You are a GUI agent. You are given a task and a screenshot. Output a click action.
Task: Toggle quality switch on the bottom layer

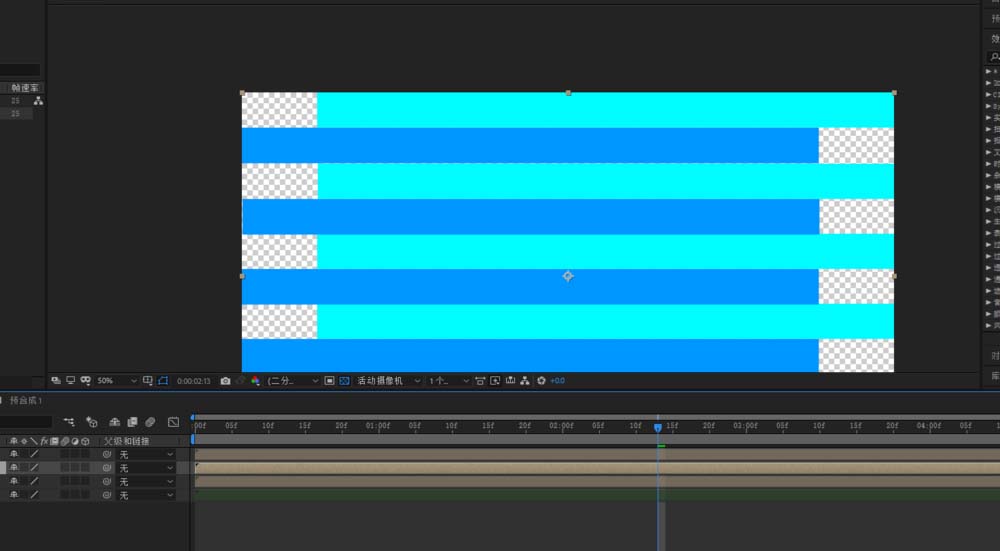tap(34, 495)
